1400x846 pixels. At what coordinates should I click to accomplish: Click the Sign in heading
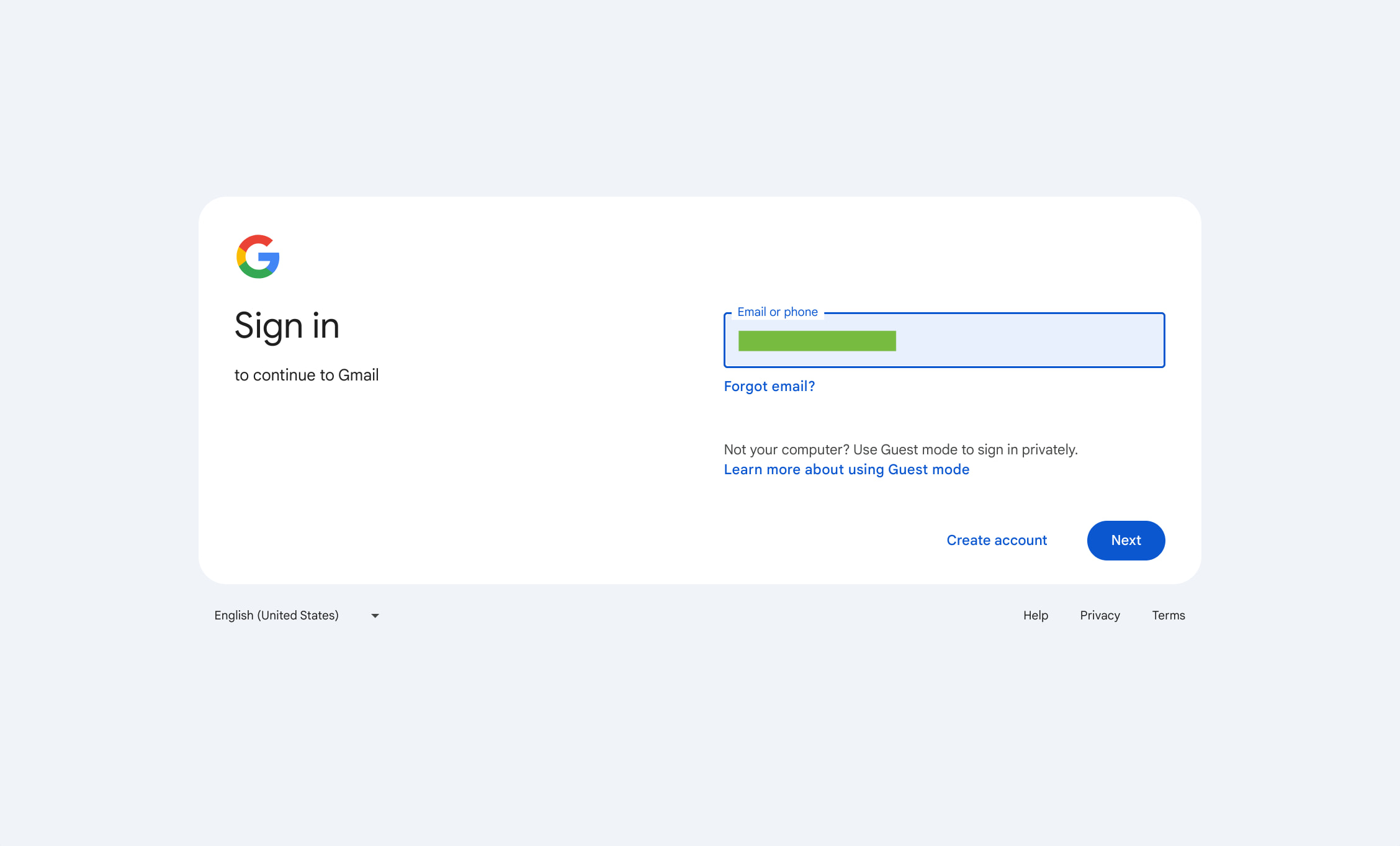click(x=287, y=325)
